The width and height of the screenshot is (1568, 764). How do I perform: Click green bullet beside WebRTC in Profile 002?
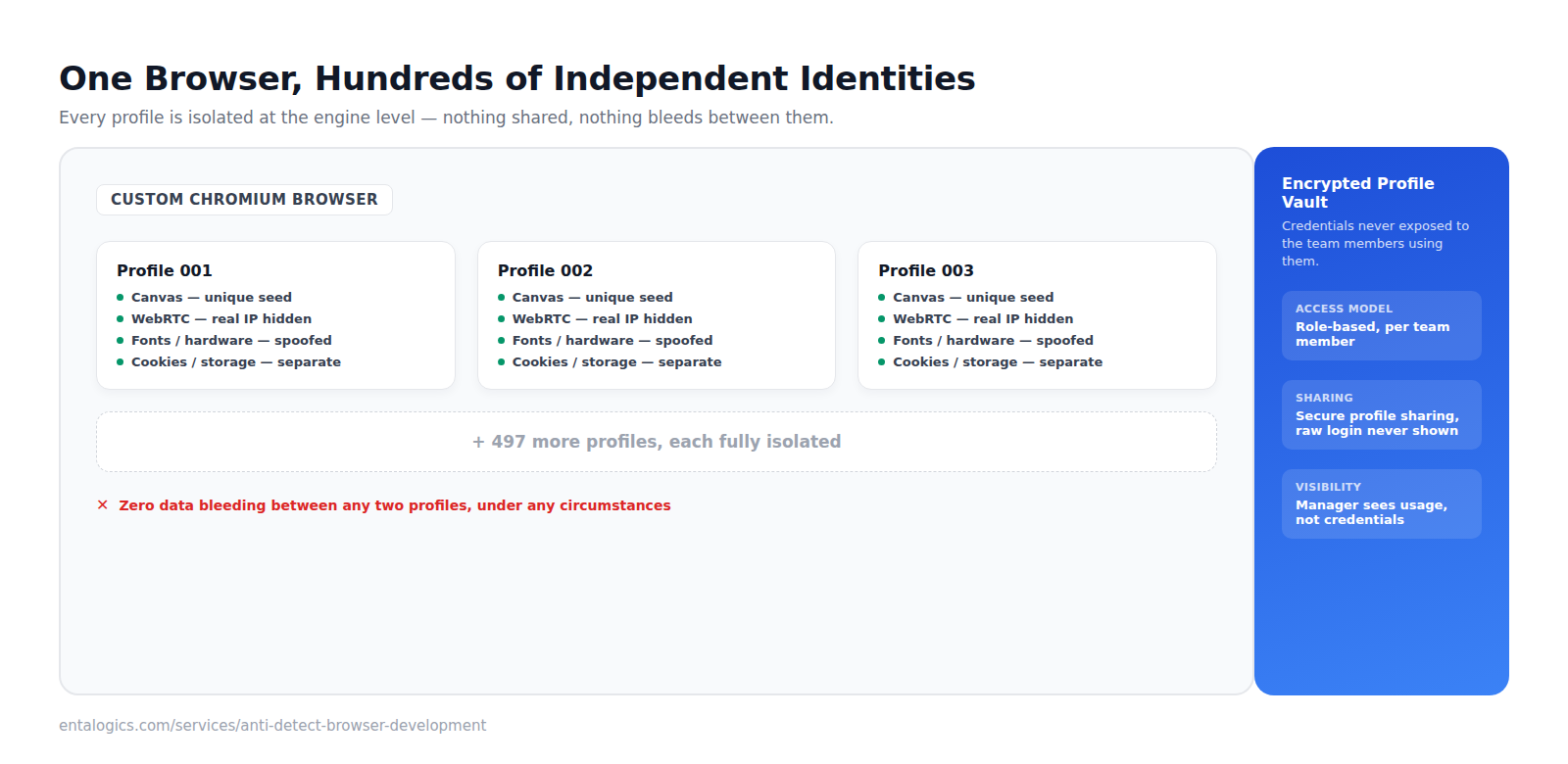[501, 319]
